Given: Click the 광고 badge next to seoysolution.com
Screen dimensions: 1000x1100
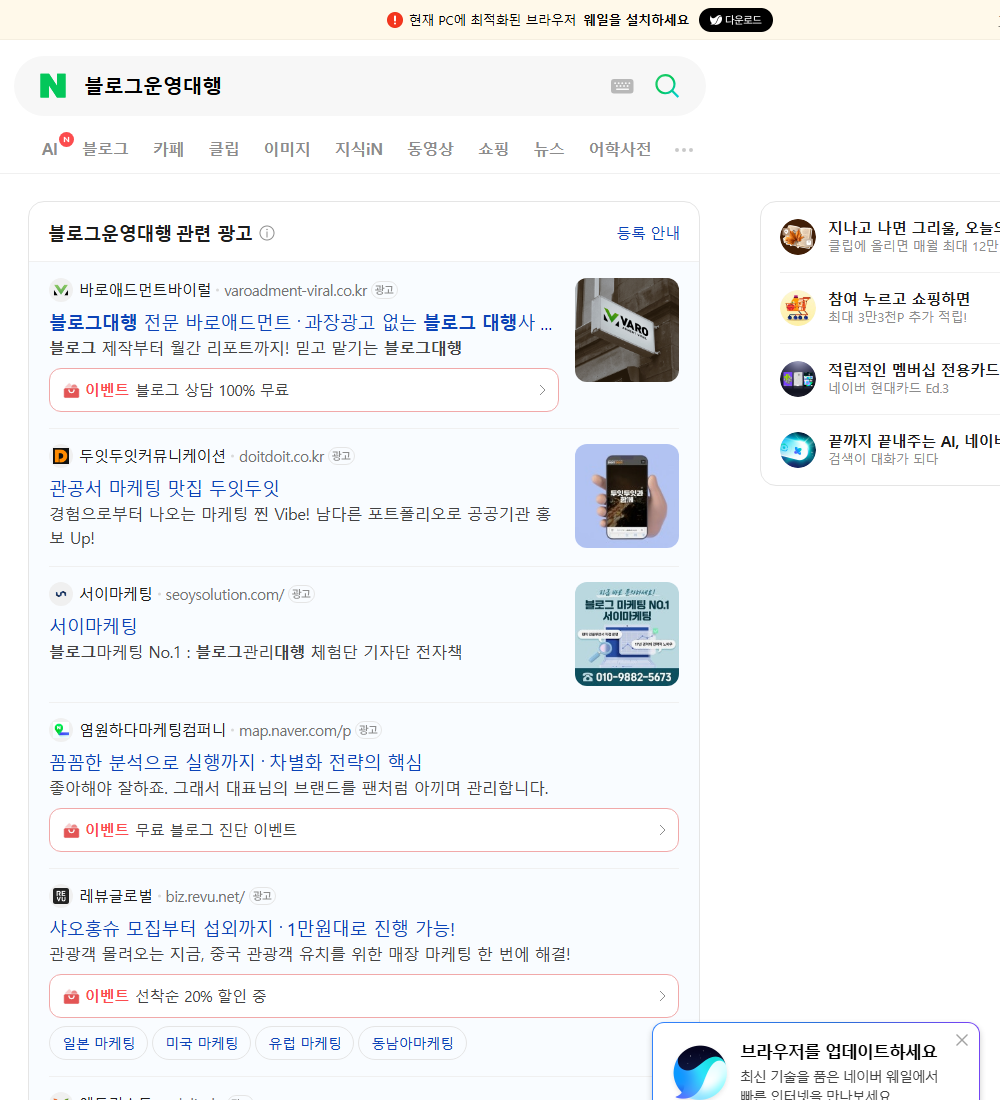Looking at the screenshot, I should [301, 594].
